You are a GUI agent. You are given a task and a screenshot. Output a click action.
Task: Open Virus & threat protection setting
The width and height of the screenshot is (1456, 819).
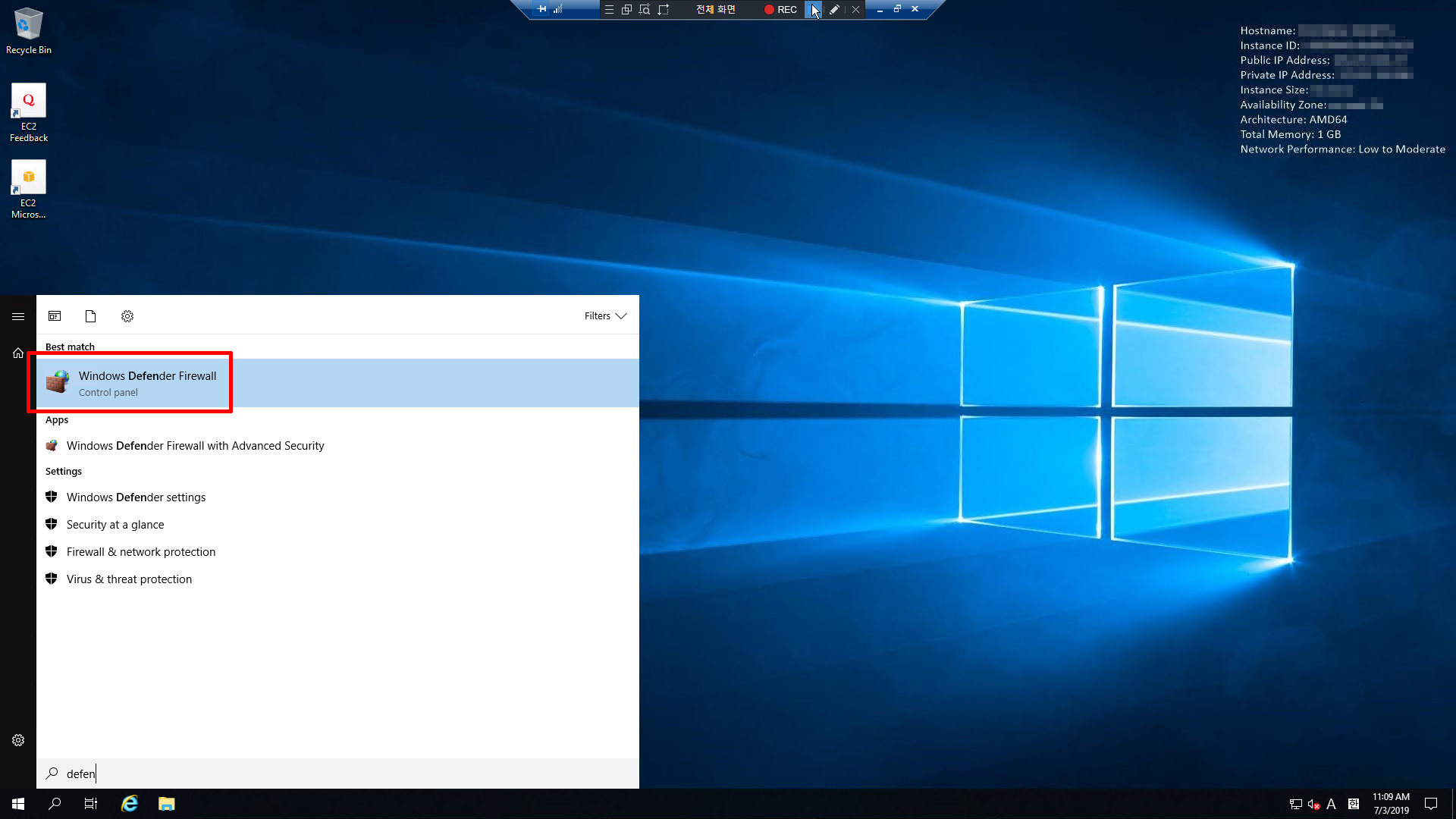(129, 579)
